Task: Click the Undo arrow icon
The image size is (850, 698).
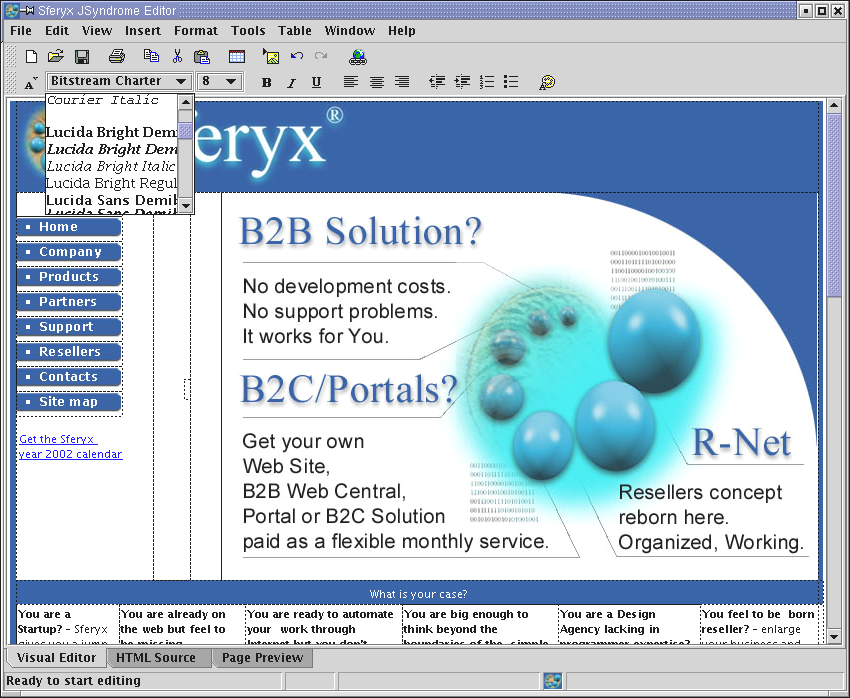Action: coord(297,57)
